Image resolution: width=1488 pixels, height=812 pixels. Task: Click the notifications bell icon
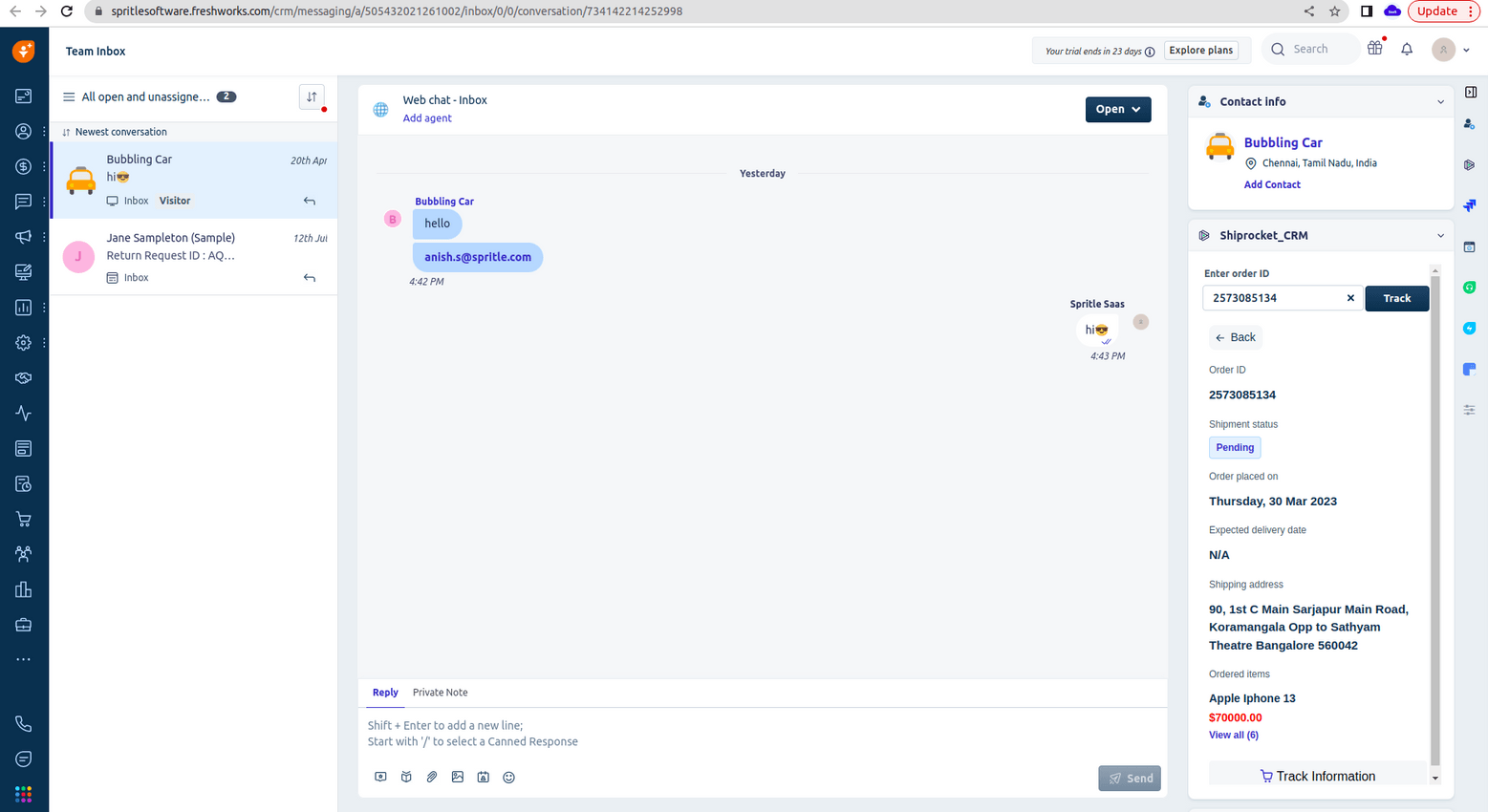[x=1407, y=50]
